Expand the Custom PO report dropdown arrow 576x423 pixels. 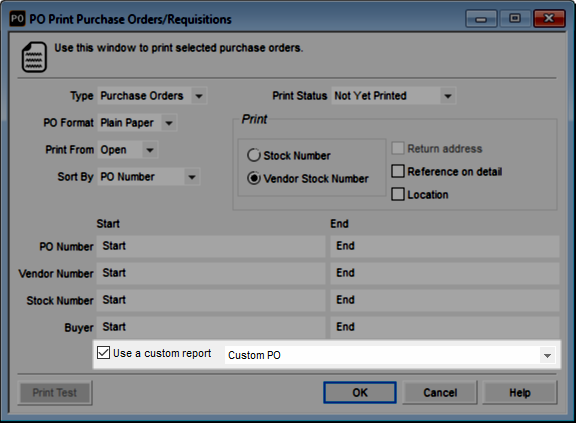(547, 355)
